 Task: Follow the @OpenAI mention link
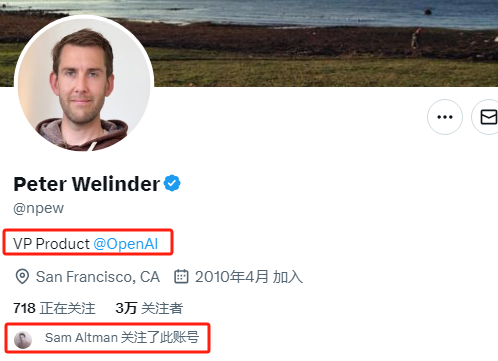126,244
